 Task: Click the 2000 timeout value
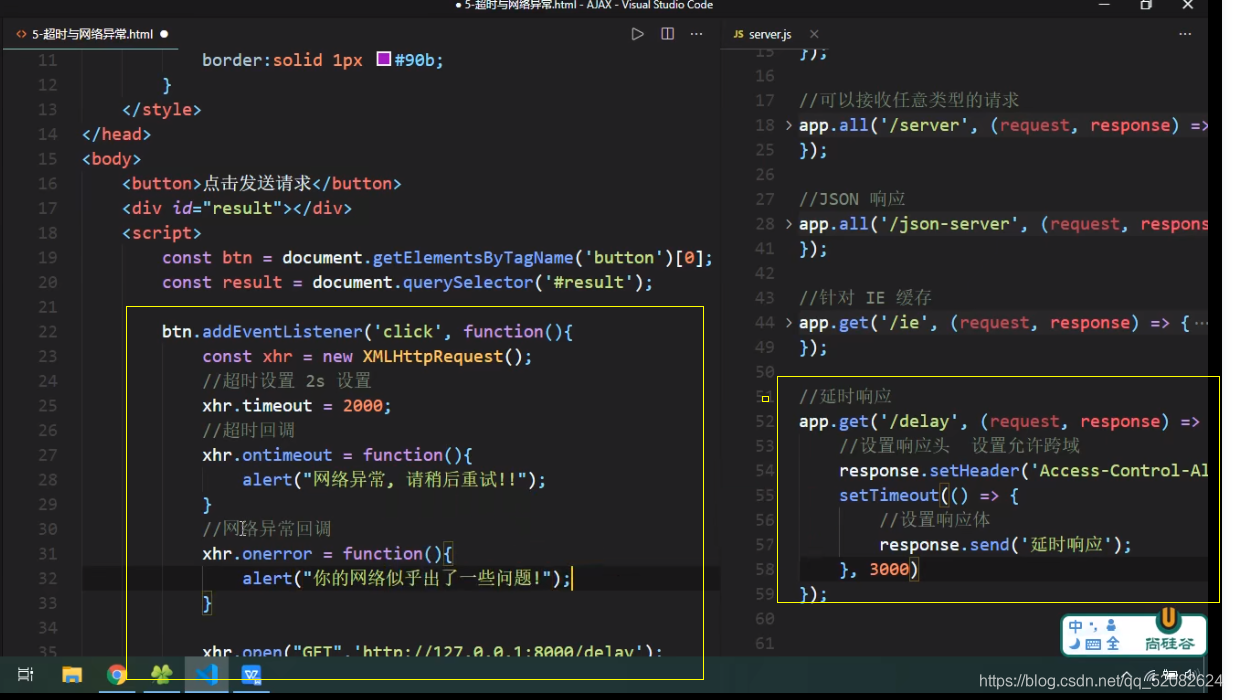click(x=362, y=406)
